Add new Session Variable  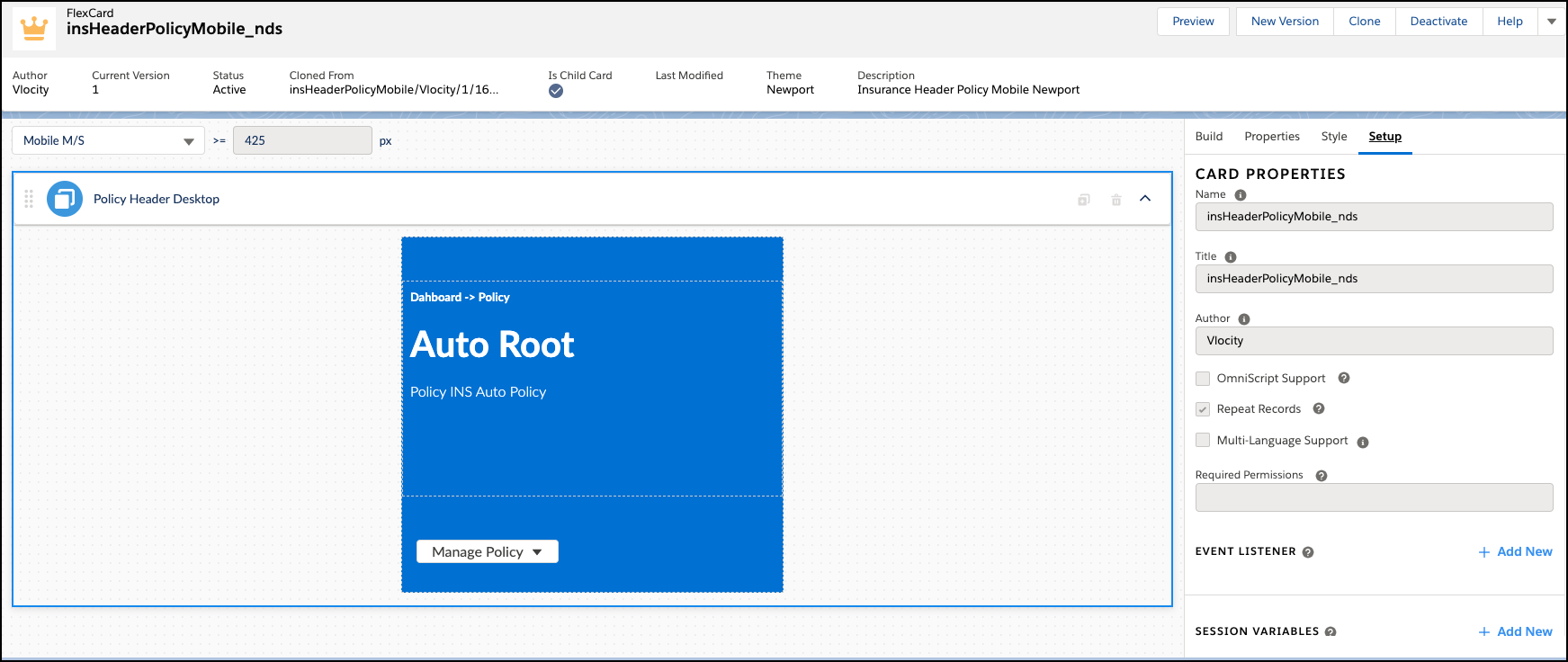[1516, 632]
